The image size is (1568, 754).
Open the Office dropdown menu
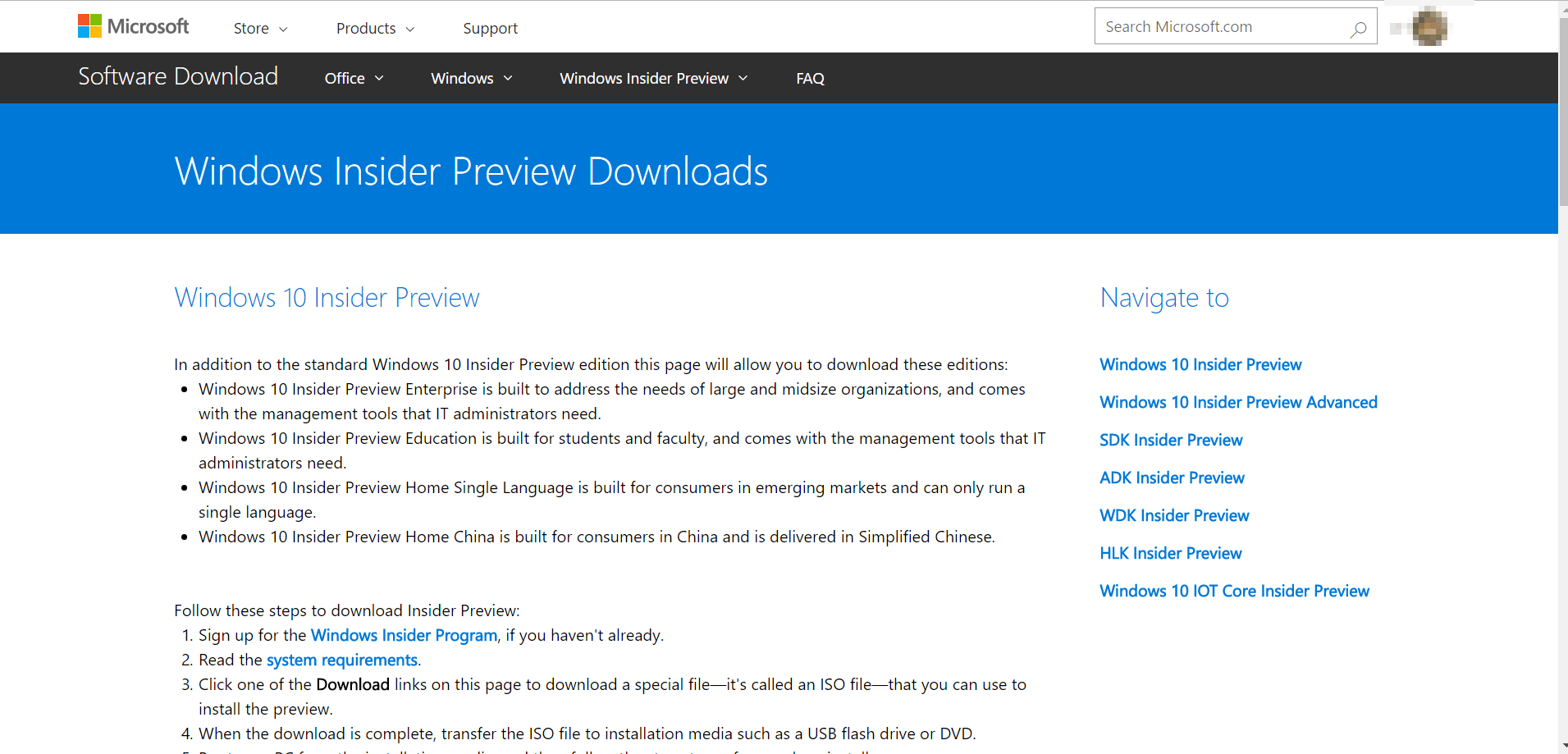[354, 79]
